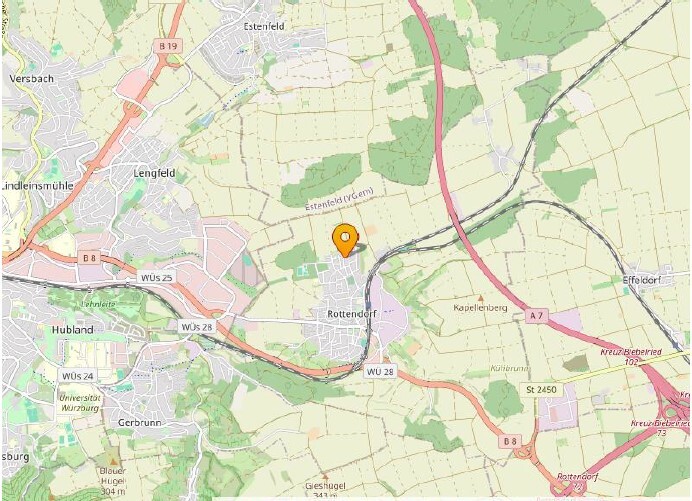Select the Effeldorf village label
692x501 pixels.
[642, 280]
